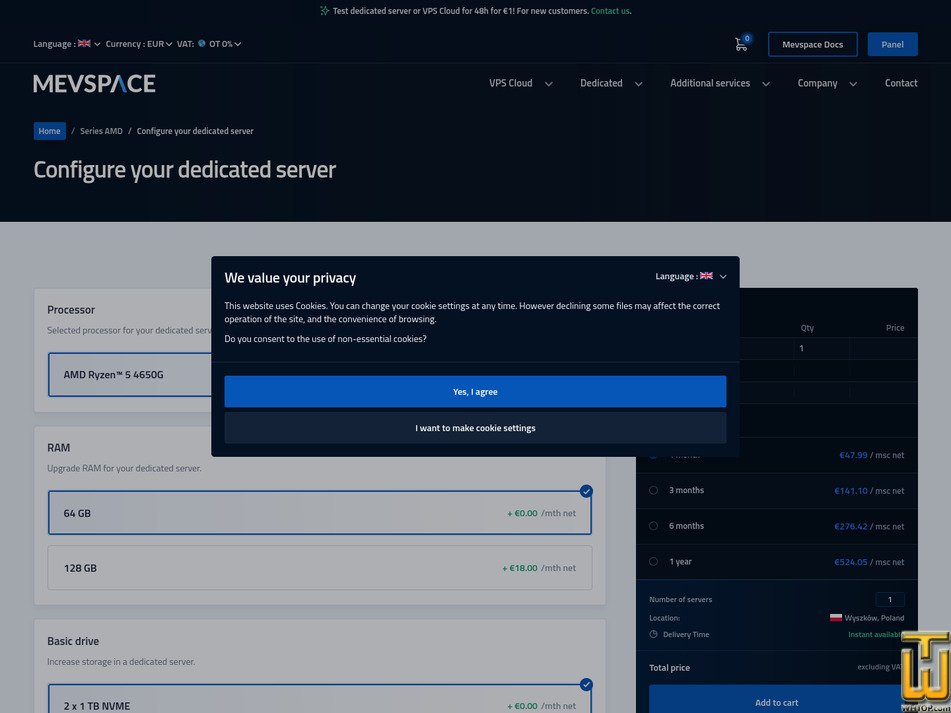This screenshot has height=713, width=951.
Task: Go to Home breadcrumb
Action: [x=50, y=131]
